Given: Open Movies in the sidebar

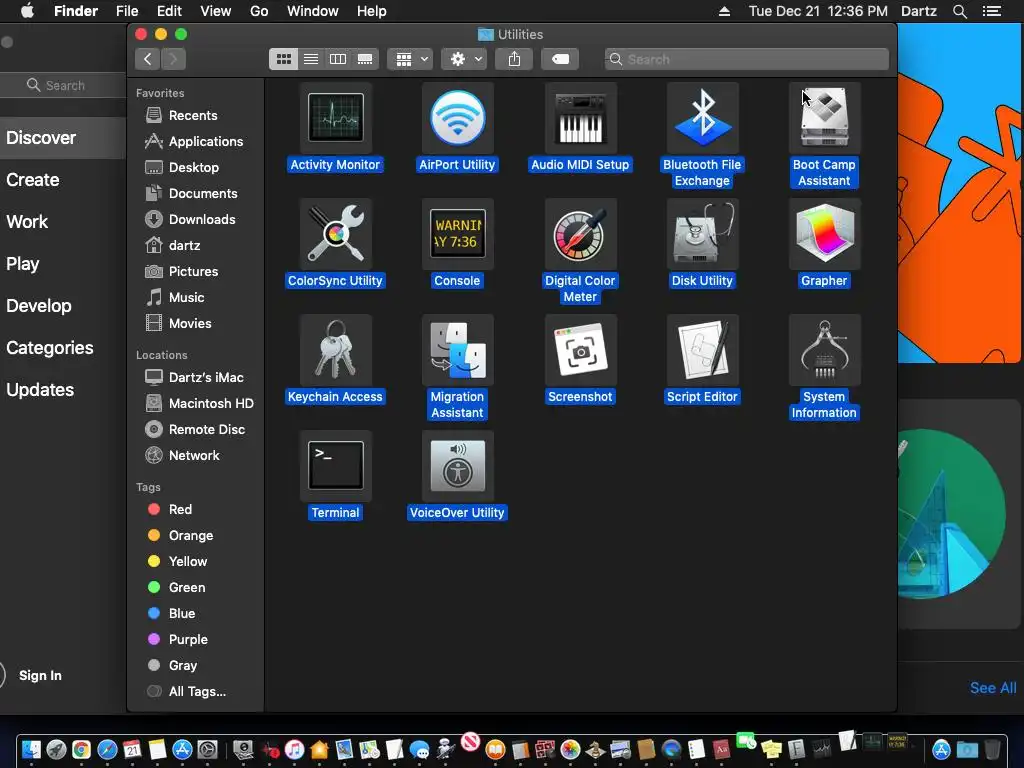Looking at the screenshot, I should click(178, 324).
